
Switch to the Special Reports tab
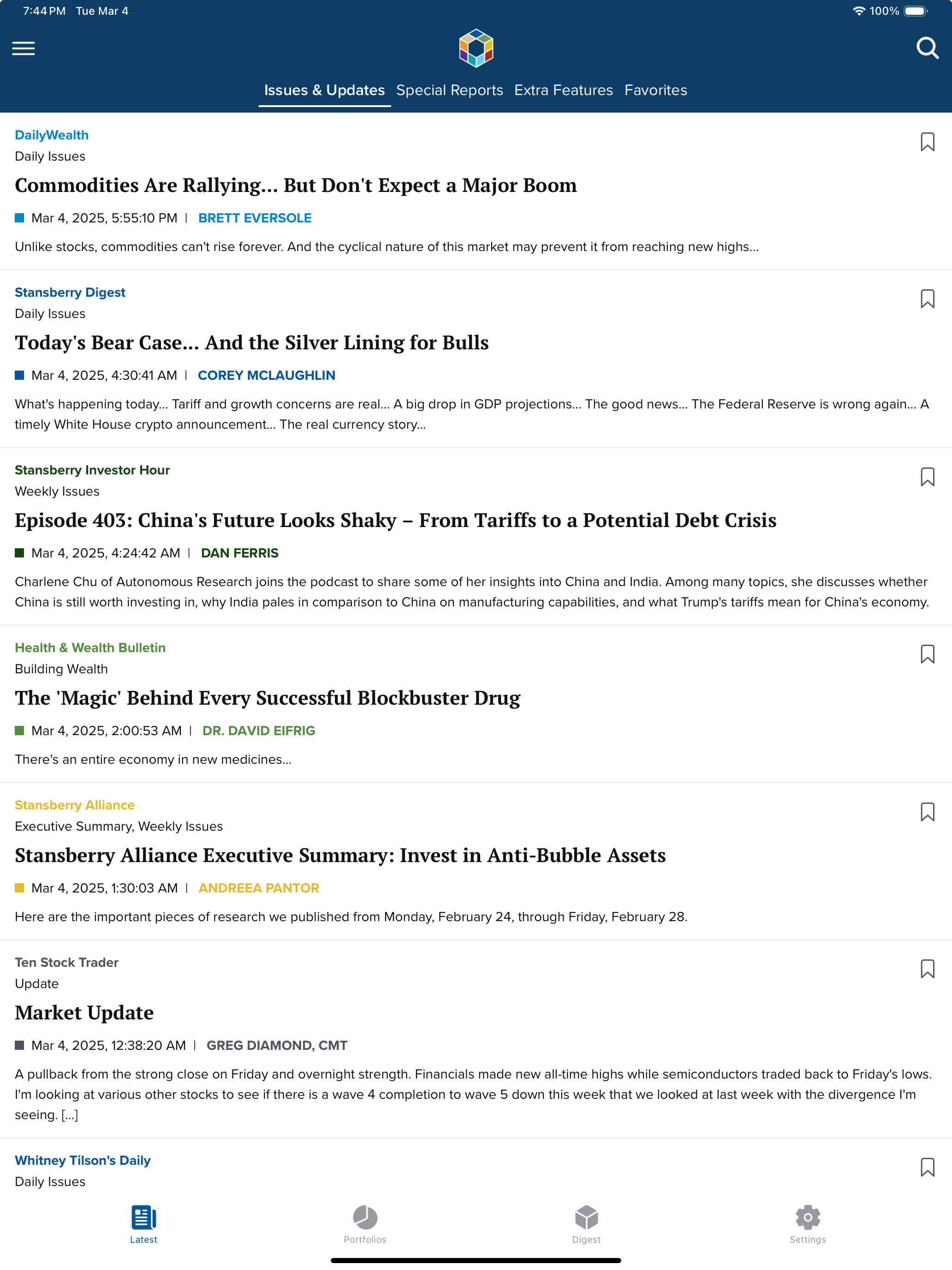449,90
